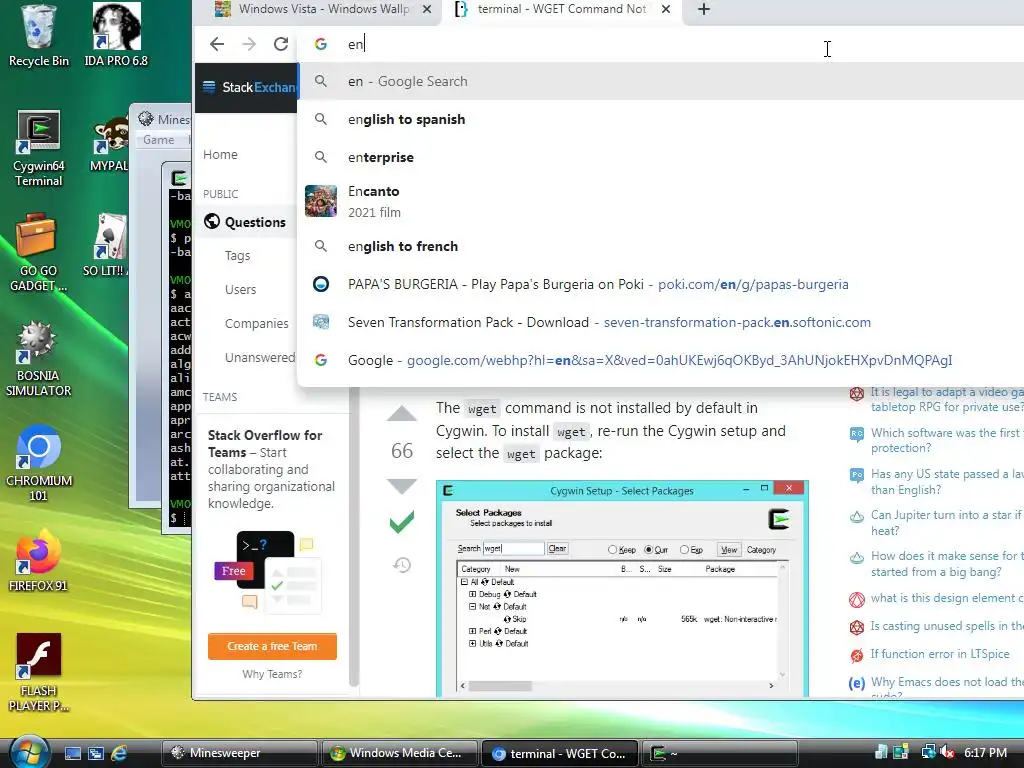Select the Windows Media Center taskbar button
Screen dimensions: 1024x768
point(399,753)
